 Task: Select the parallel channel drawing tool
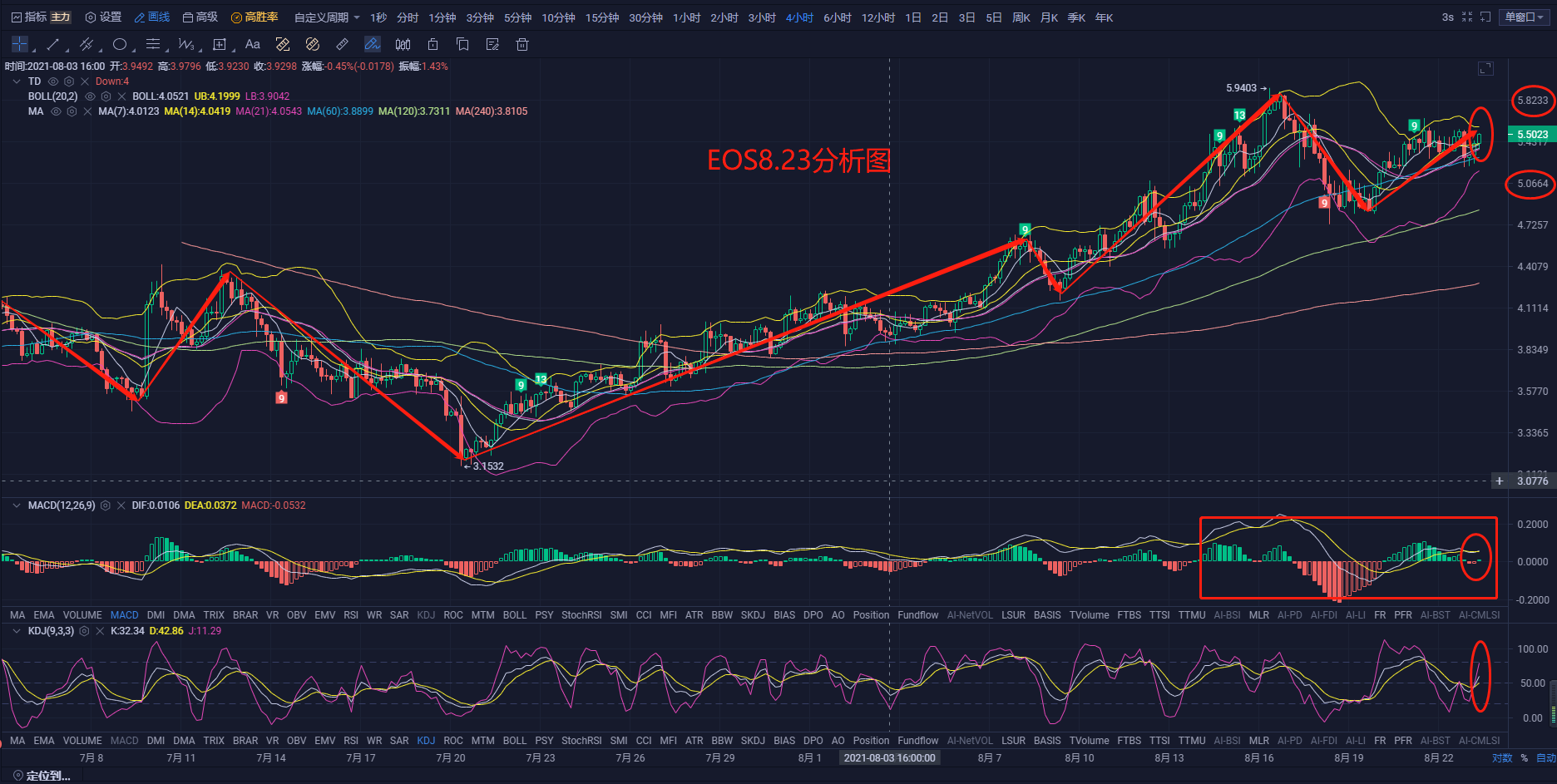(x=86, y=44)
